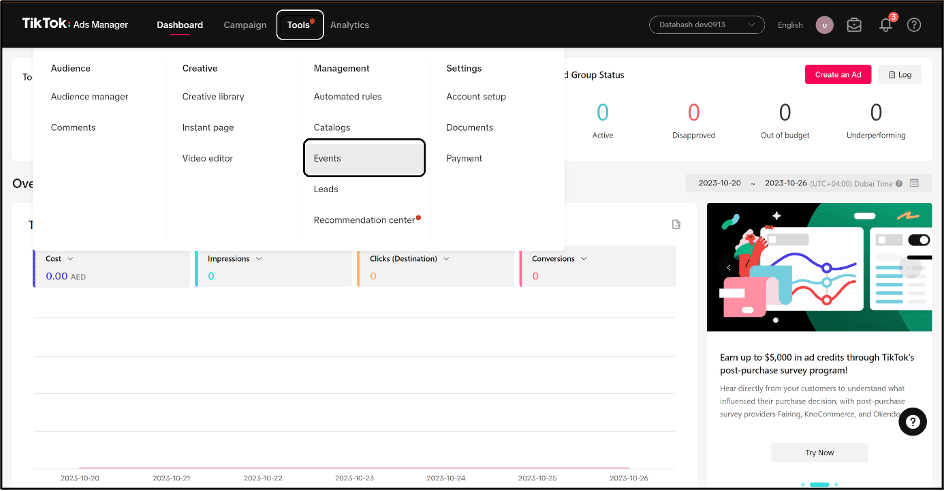
Task: Select Events from the Tools menu
Action: [364, 158]
